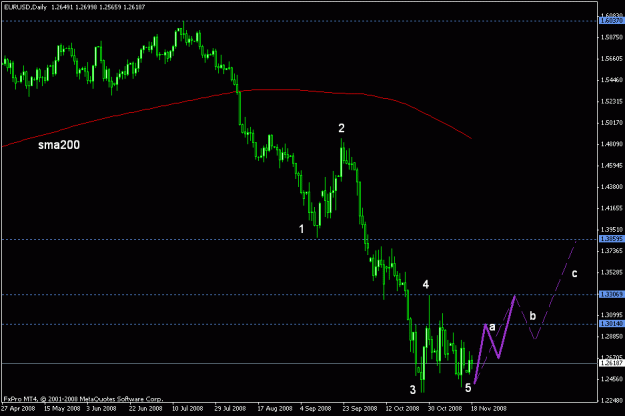The image size is (625, 416).
Task: Select the wave label '4'
Action: [426, 285]
